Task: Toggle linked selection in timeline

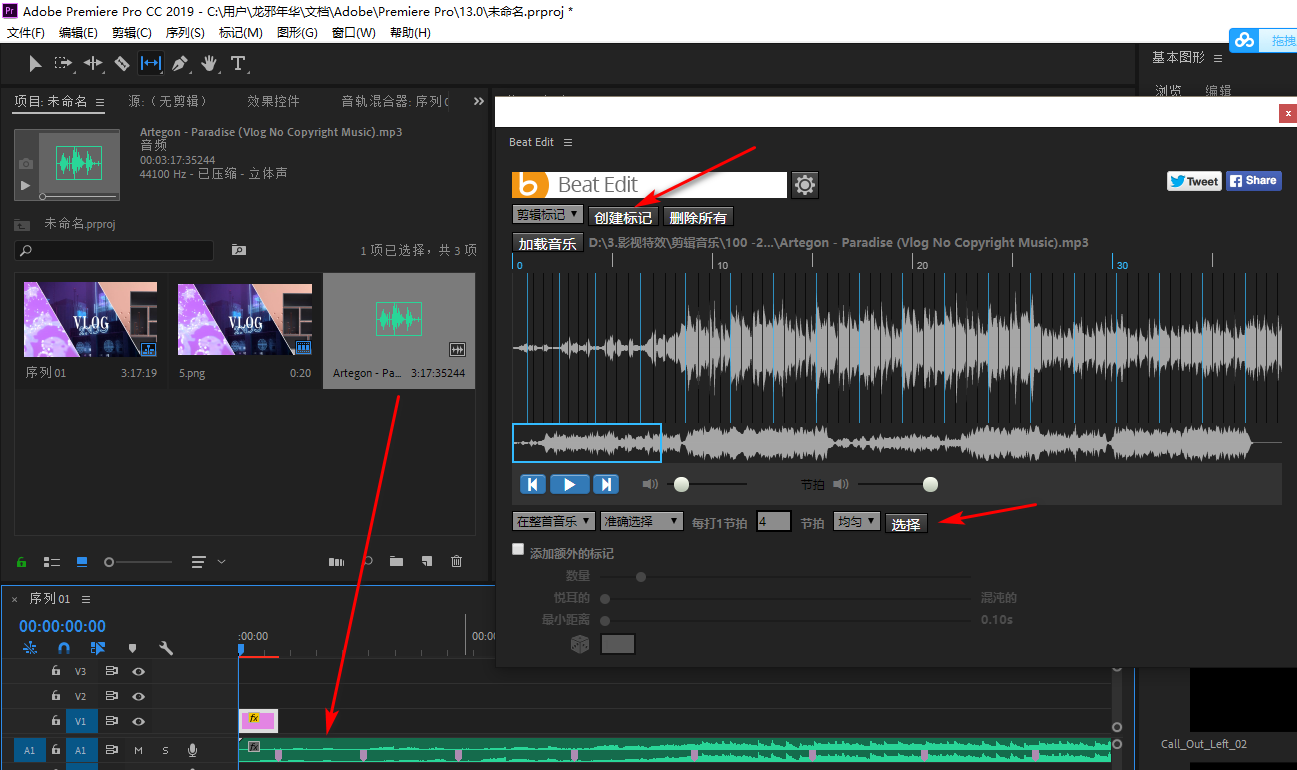Action: point(98,648)
